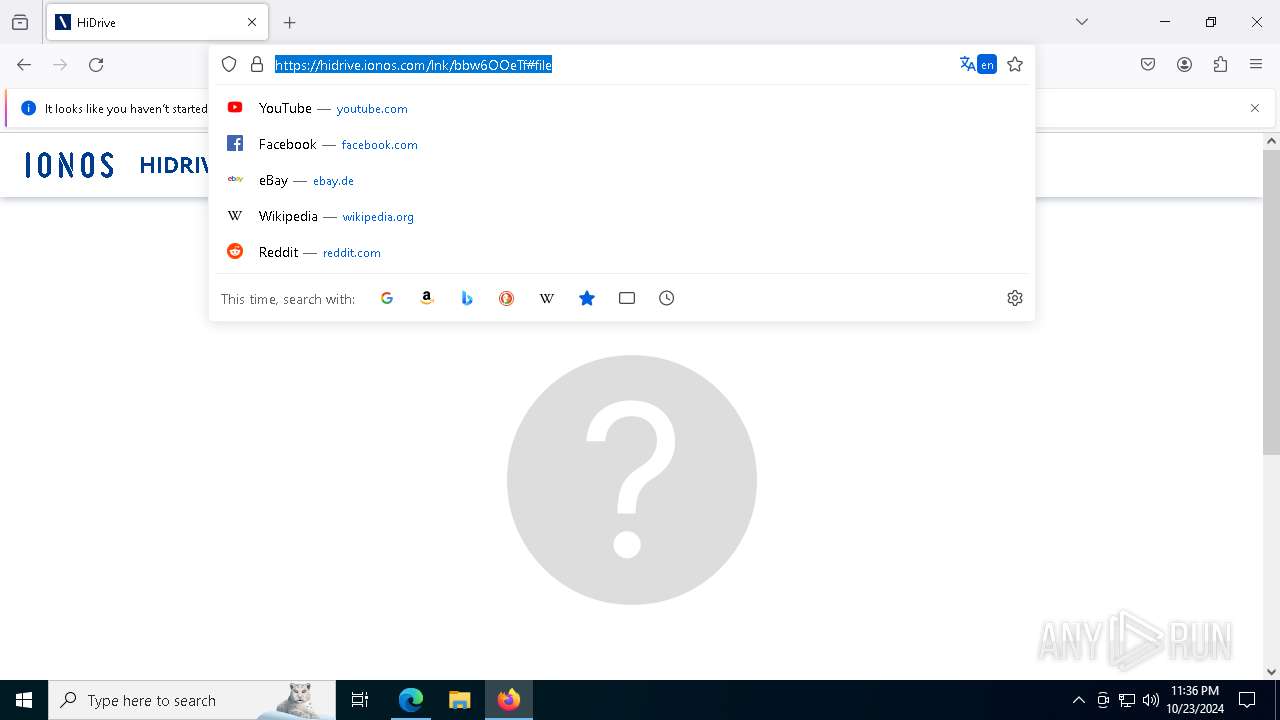The image size is (1280, 720).
Task: Choose the Wikipedia suggestion
Action: (x=622, y=216)
